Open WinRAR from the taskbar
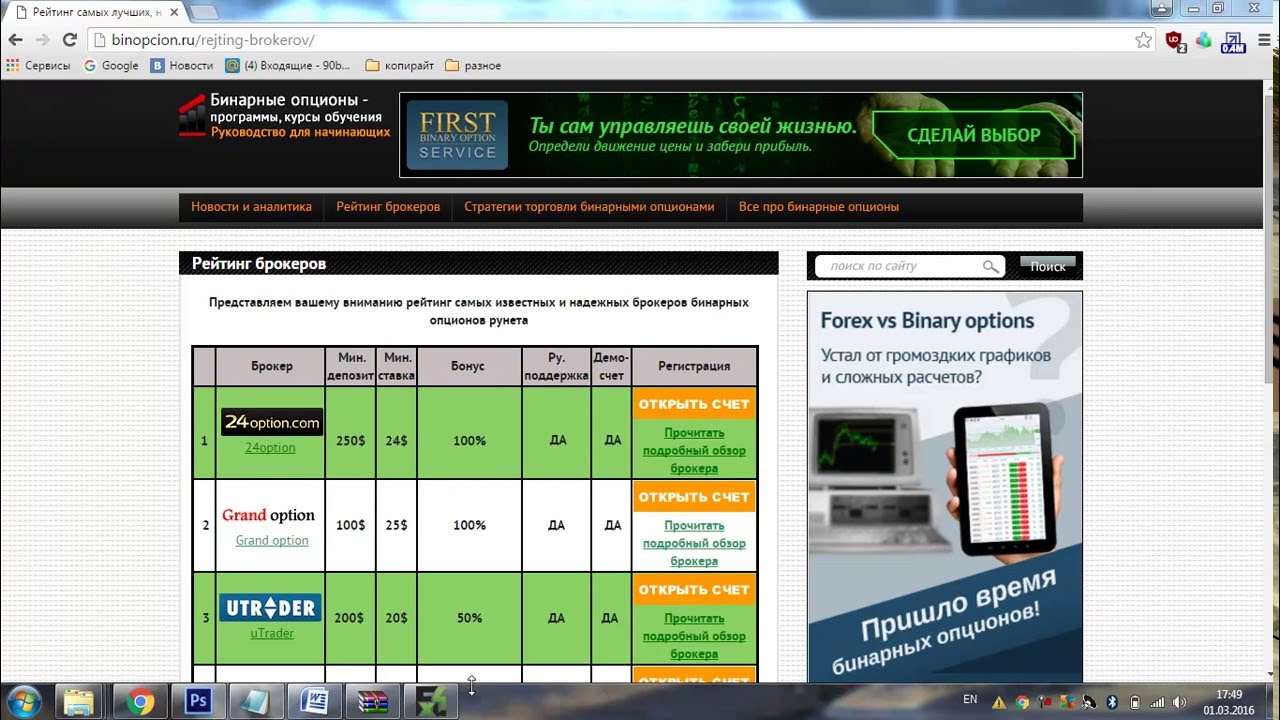The height and width of the screenshot is (720, 1280). [x=372, y=702]
